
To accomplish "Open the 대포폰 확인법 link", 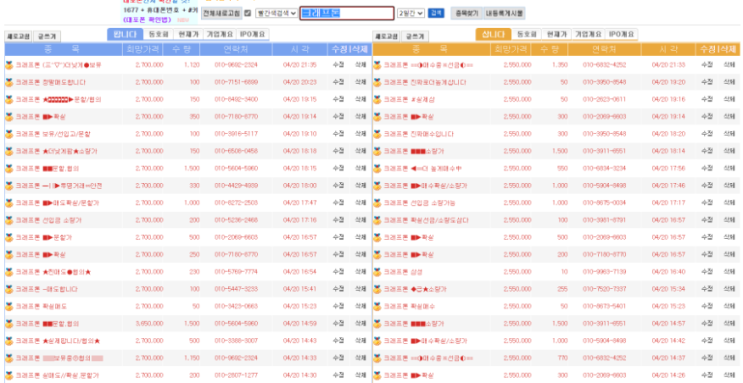I will [x=148, y=20].
